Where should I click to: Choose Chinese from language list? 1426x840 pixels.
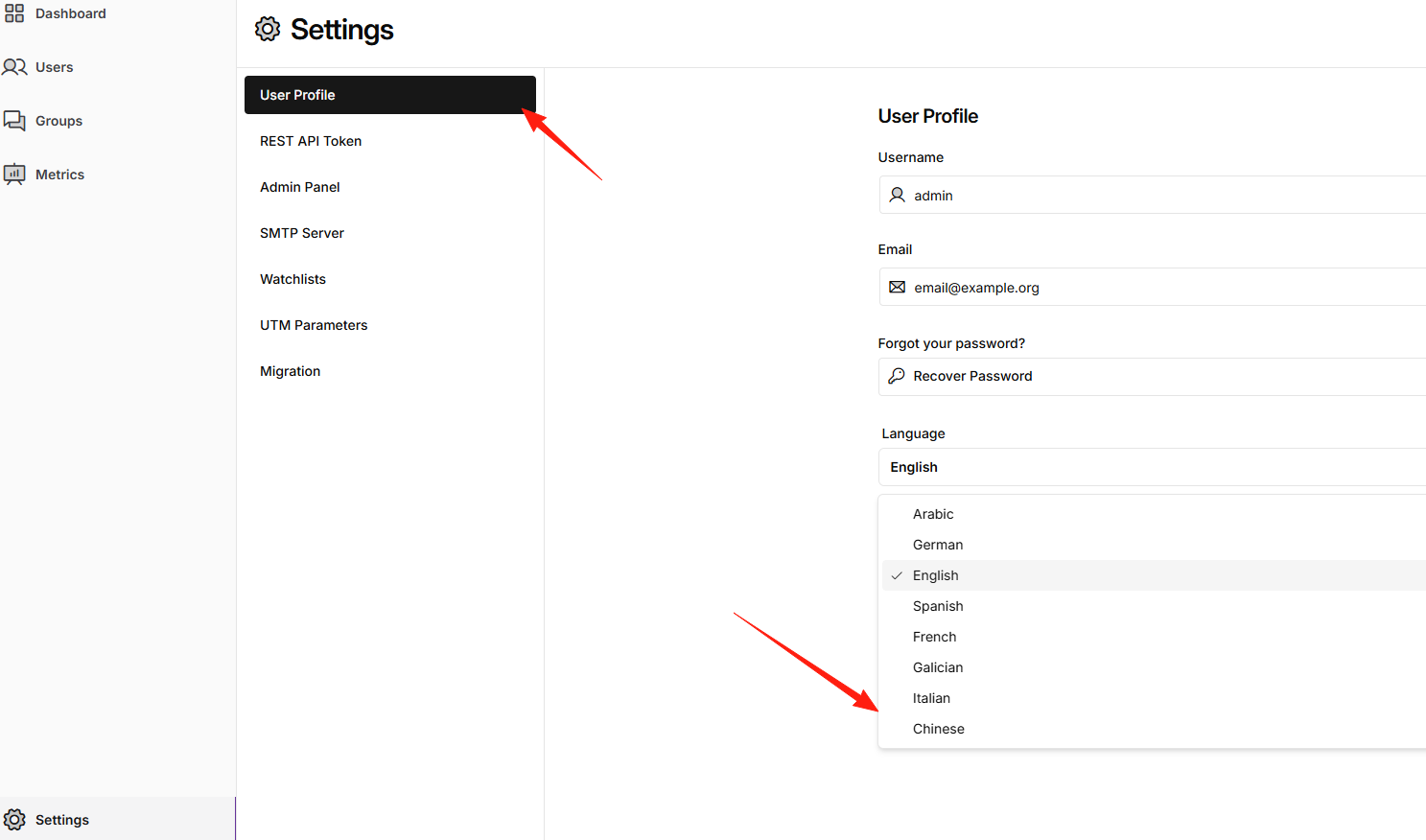click(1154, 729)
